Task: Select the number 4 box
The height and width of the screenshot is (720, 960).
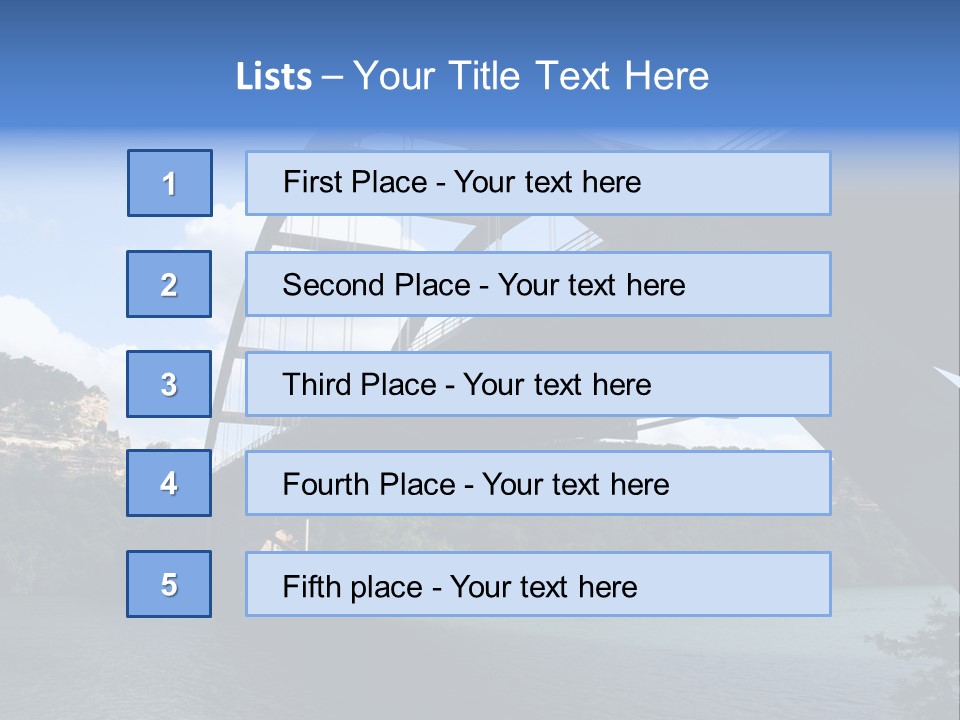Action: tap(169, 483)
